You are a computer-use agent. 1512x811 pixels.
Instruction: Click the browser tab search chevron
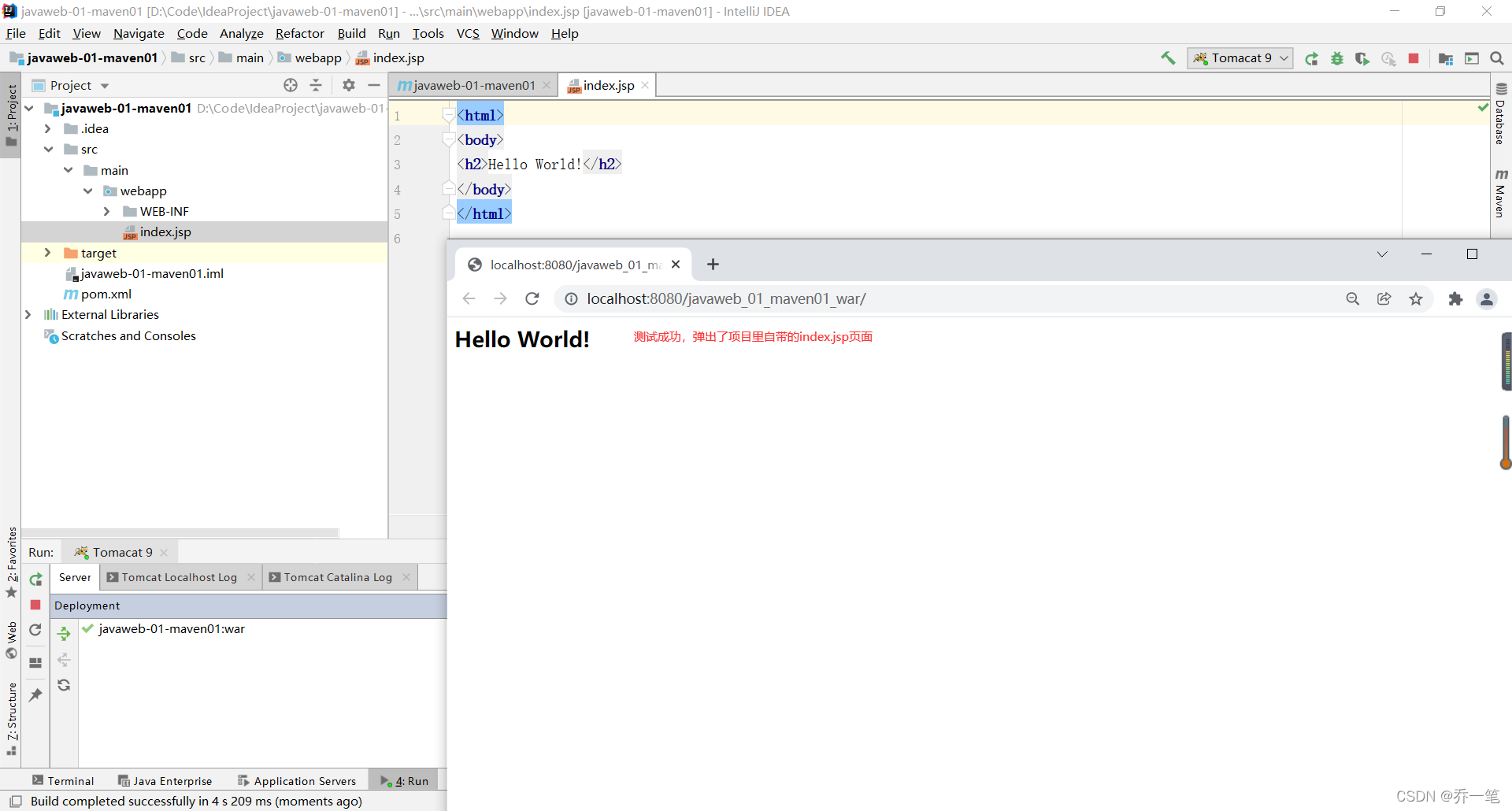[x=1382, y=254]
